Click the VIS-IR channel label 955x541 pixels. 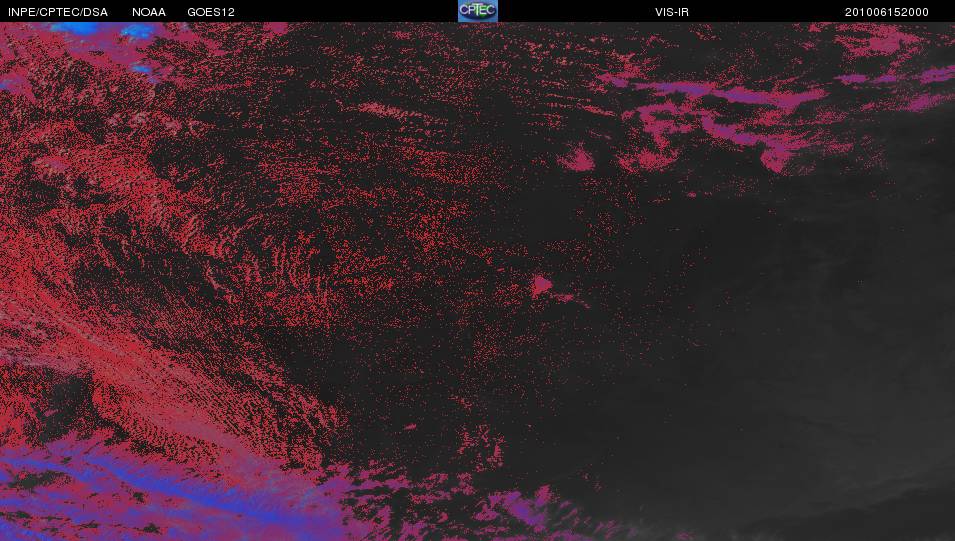(x=672, y=12)
